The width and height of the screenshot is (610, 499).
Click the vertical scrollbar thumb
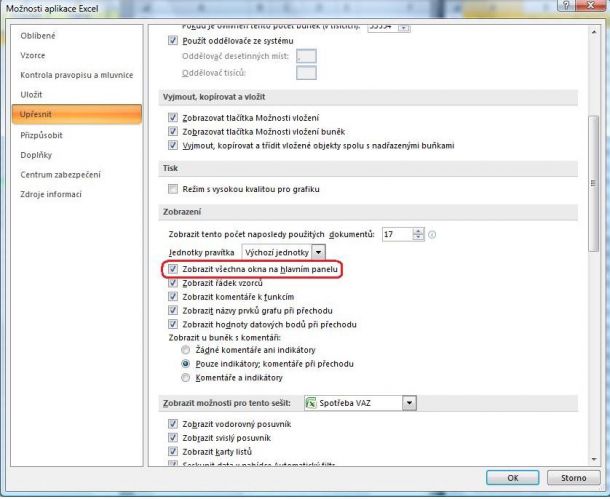coord(594,183)
